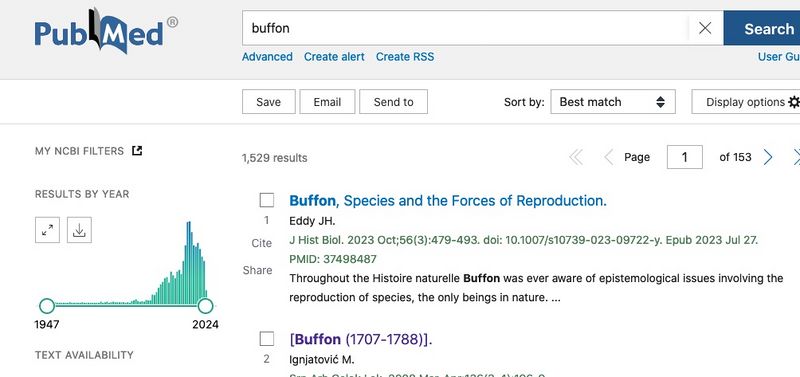800x377 pixels.
Task: Click the Create alert link
Action: (x=334, y=57)
